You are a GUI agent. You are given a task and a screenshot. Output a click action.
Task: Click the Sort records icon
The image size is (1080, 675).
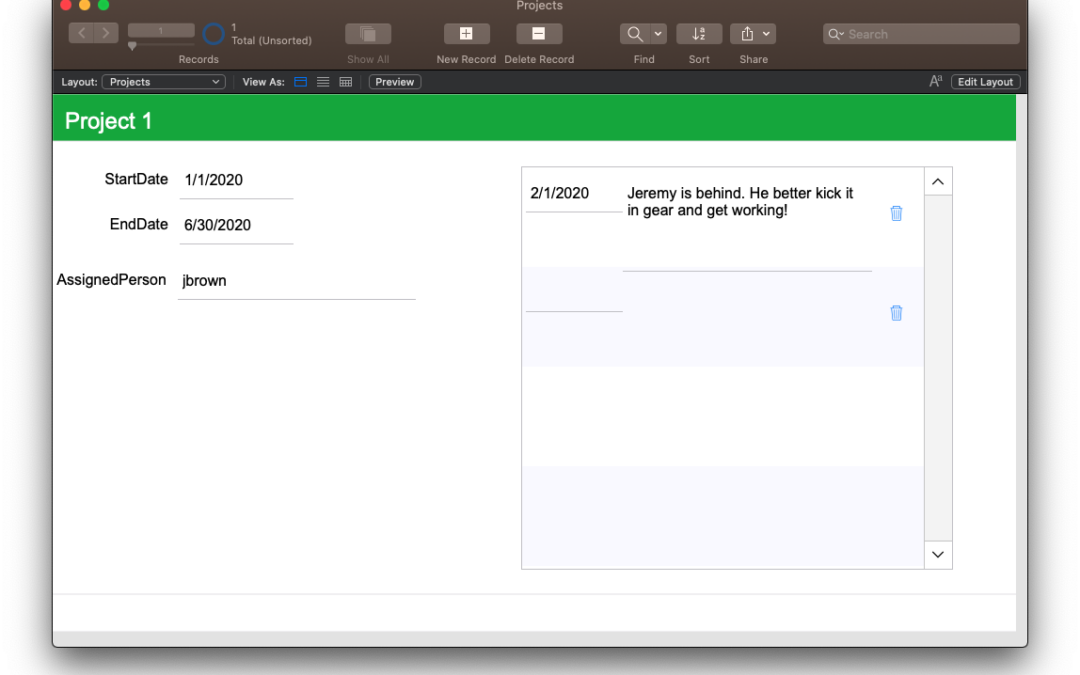pyautogui.click(x=699, y=34)
